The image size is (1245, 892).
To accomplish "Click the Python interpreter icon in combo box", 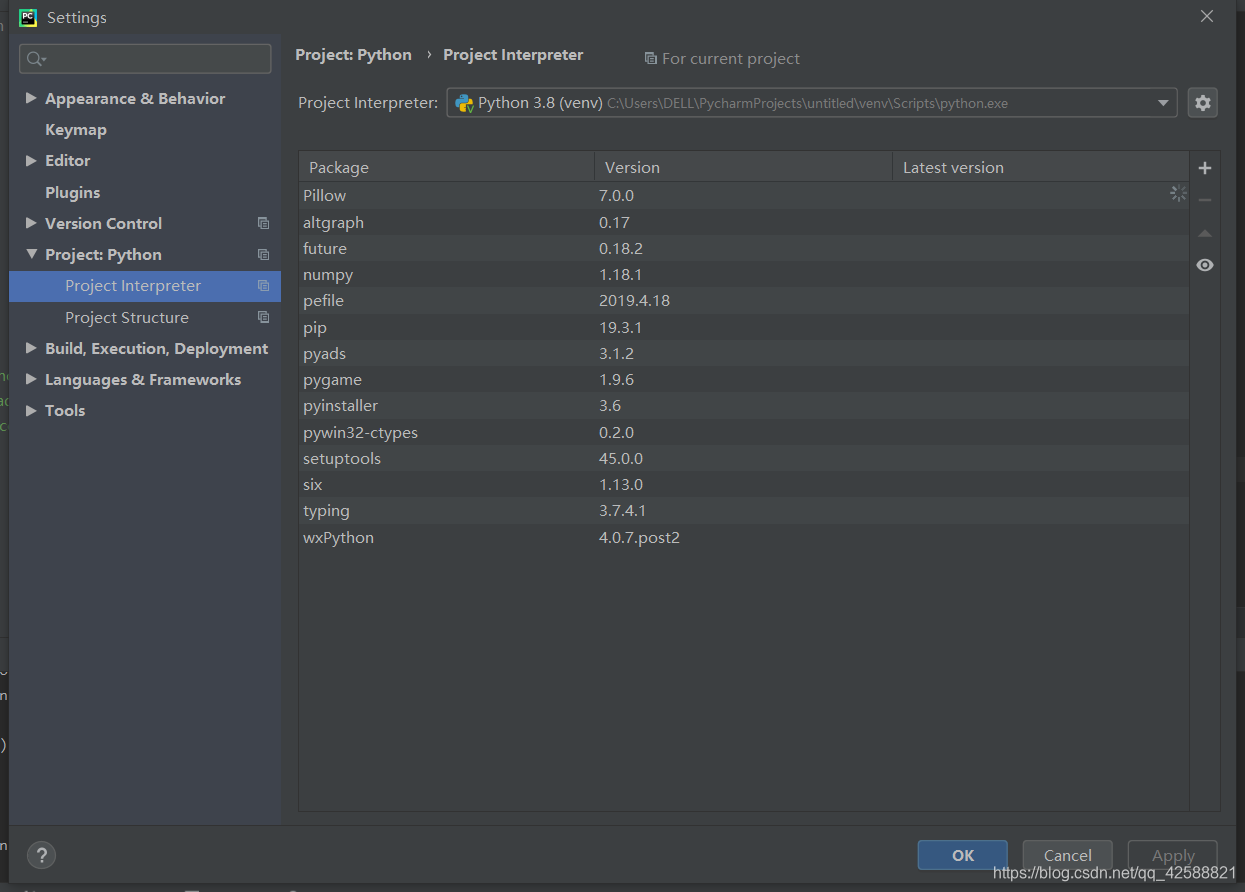I will tap(464, 103).
